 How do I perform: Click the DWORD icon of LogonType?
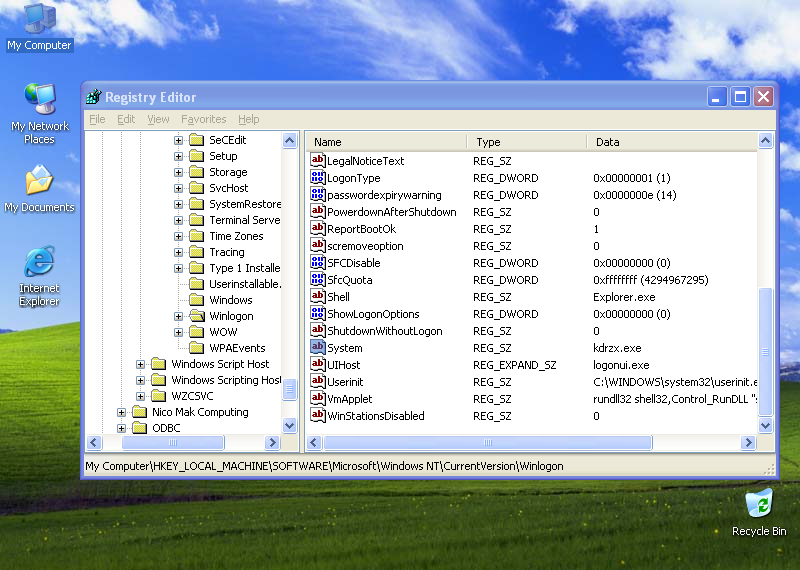coord(317,178)
